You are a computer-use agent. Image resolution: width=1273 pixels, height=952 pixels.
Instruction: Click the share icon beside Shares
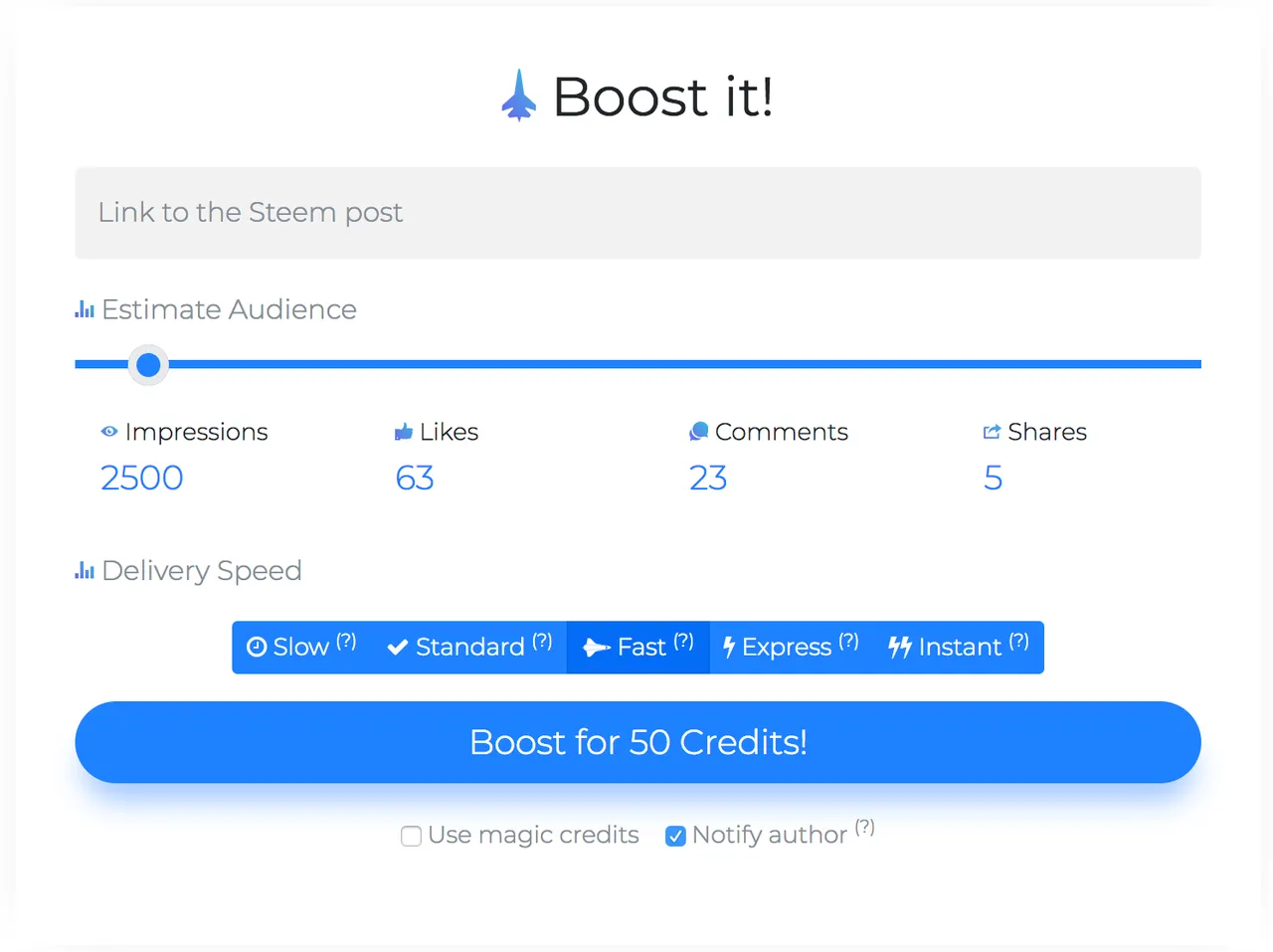click(992, 432)
